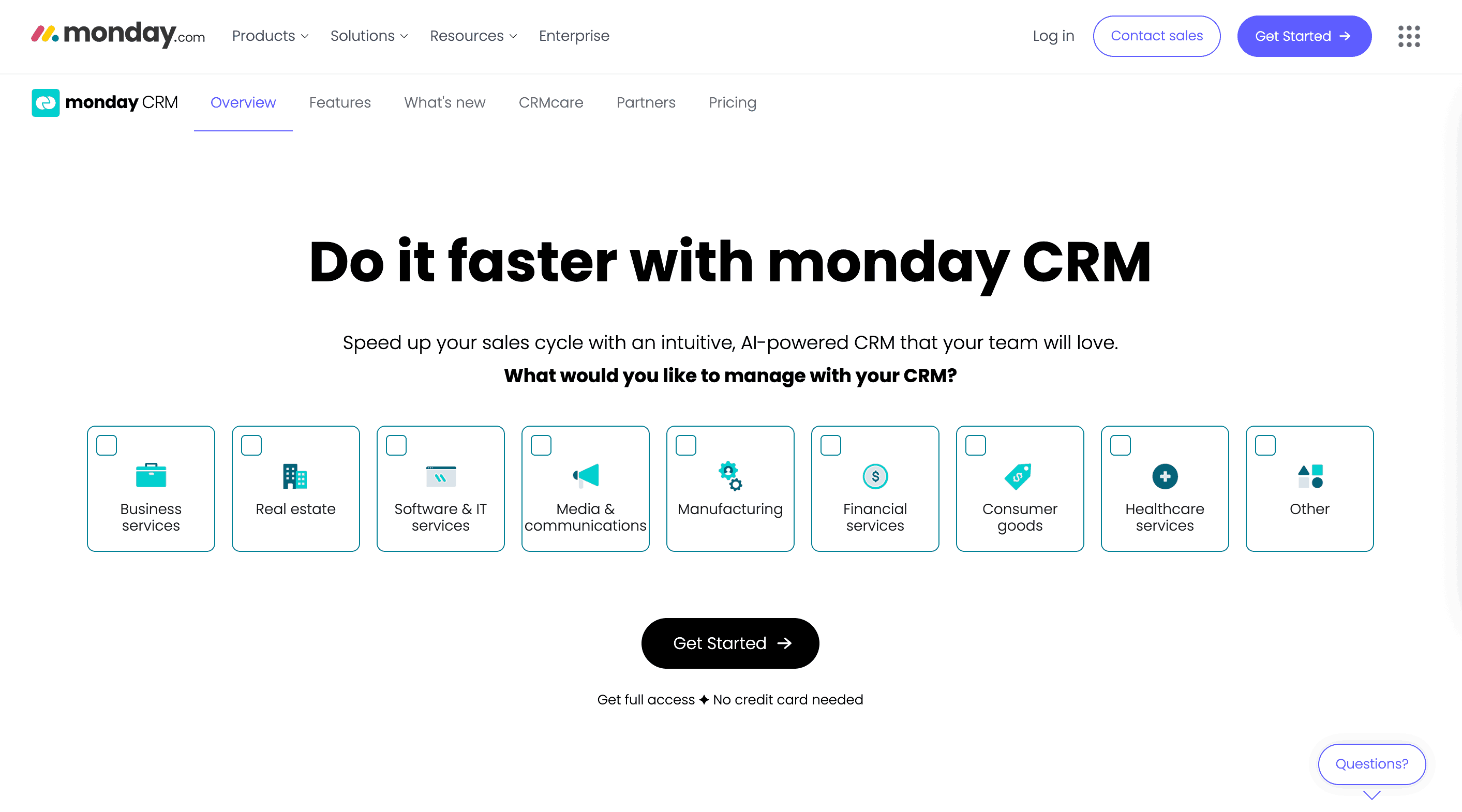Open the nine-dot apps grid icon
The width and height of the screenshot is (1462, 812).
[x=1409, y=36]
